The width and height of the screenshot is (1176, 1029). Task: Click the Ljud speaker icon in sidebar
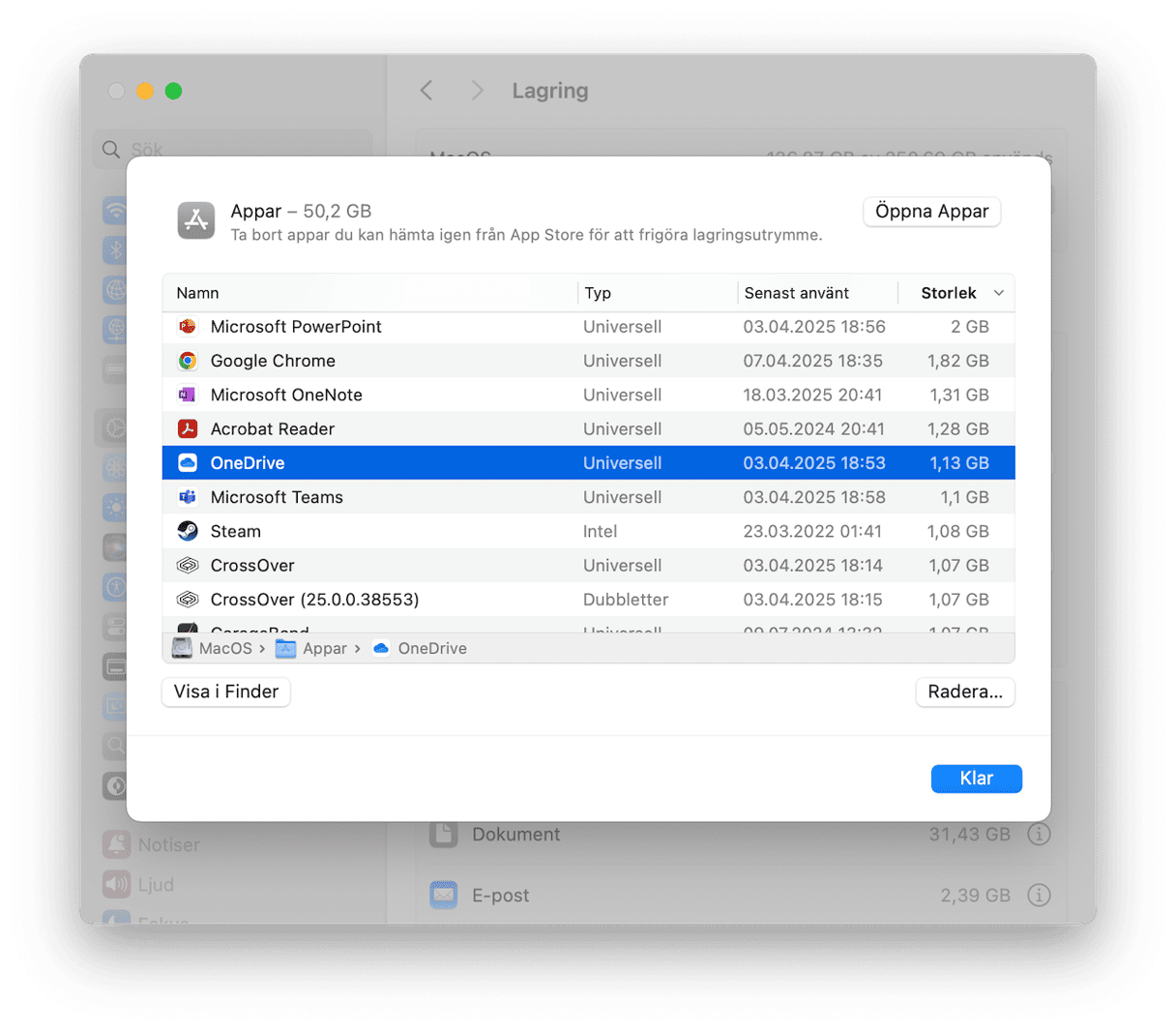click(x=116, y=884)
